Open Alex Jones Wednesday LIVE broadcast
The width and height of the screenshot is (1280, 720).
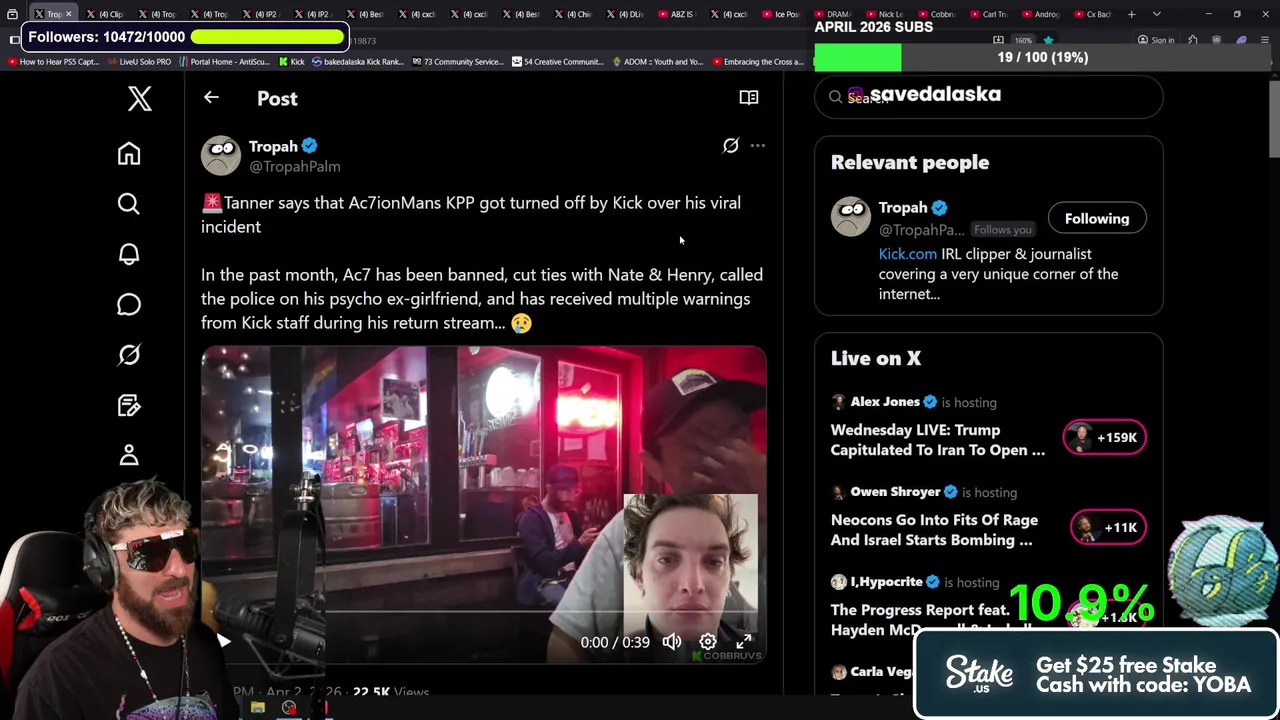pyautogui.click(x=938, y=440)
